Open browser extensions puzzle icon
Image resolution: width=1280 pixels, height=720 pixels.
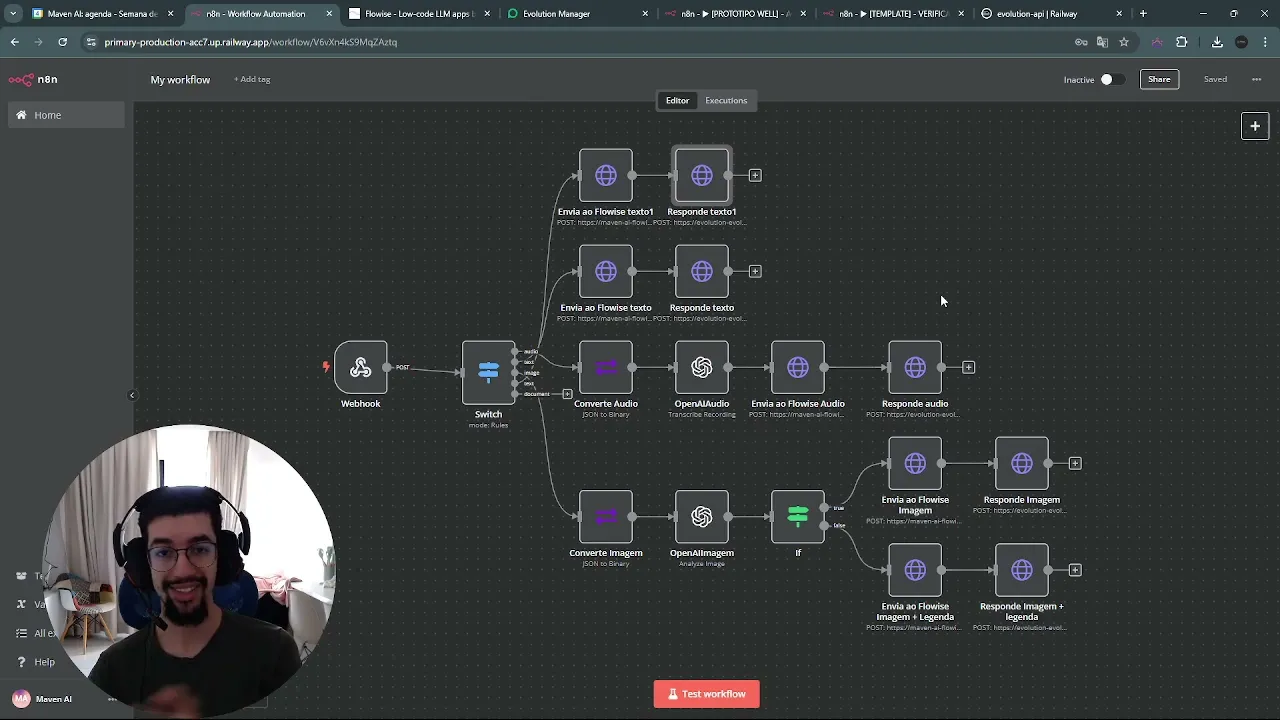(x=1182, y=42)
